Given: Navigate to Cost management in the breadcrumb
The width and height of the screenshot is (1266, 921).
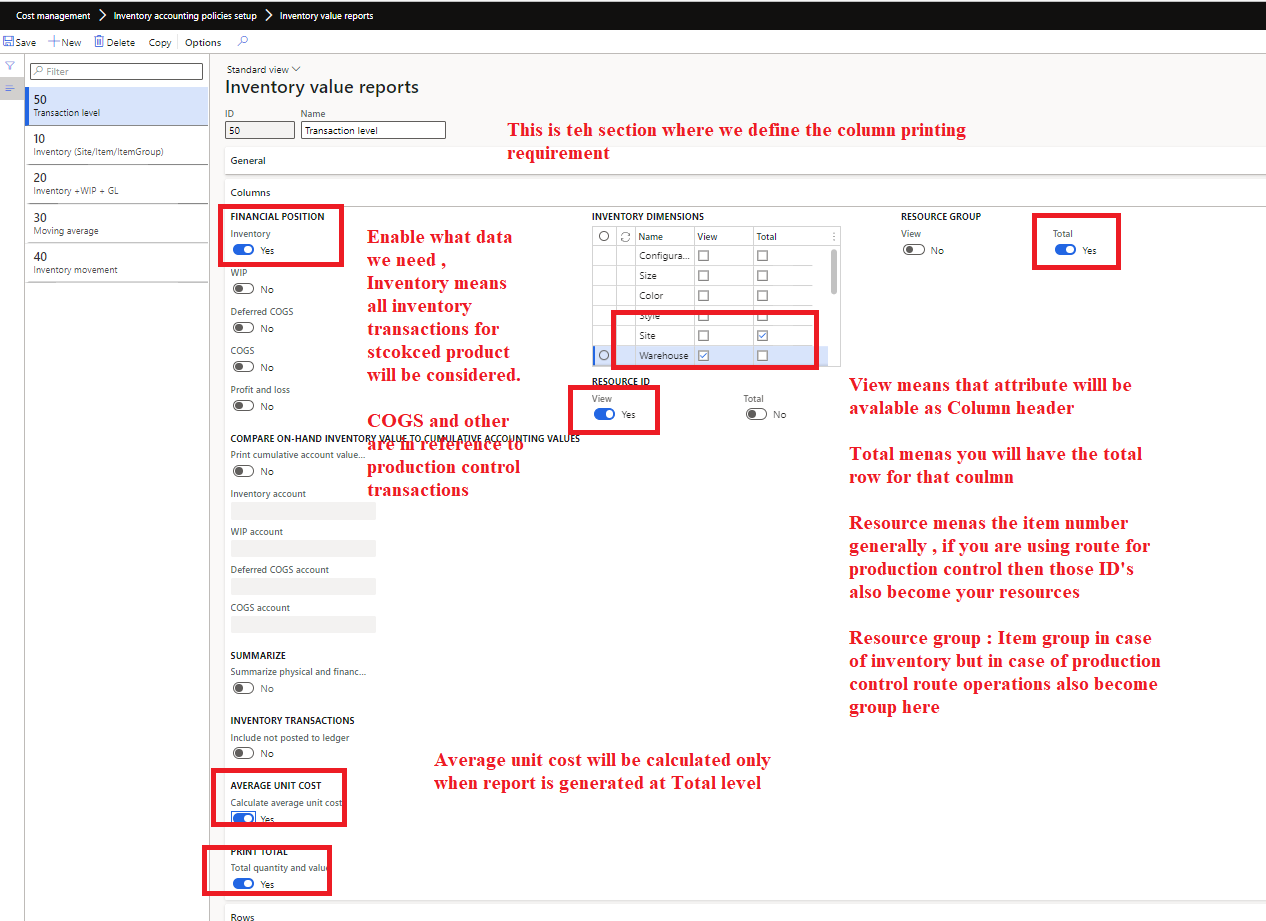Looking at the screenshot, I should [x=53, y=15].
